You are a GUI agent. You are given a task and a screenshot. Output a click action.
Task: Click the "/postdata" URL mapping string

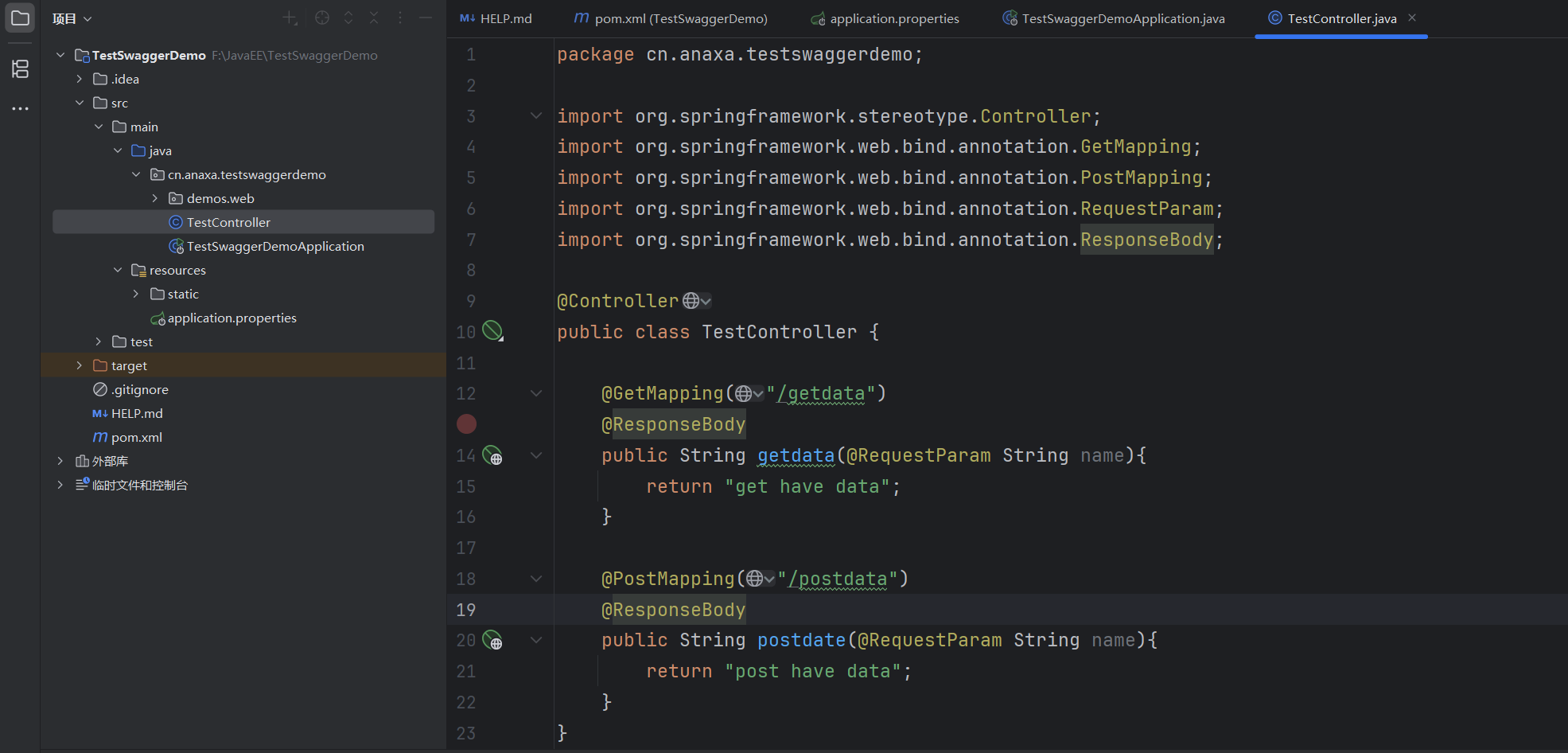tap(838, 579)
